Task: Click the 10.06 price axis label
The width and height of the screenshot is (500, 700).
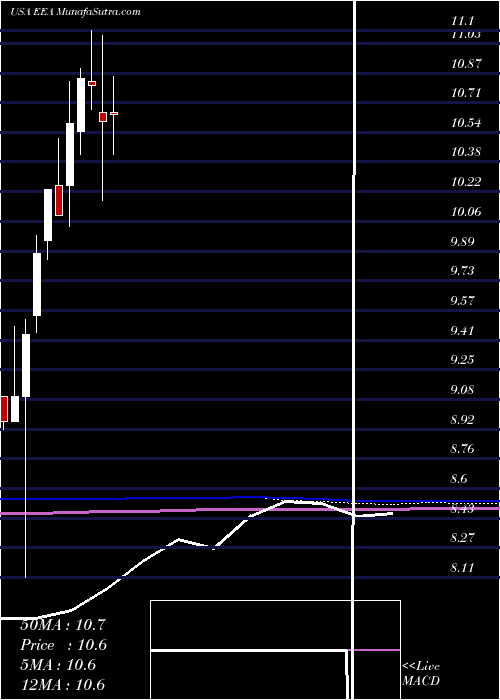Action: 466,212
